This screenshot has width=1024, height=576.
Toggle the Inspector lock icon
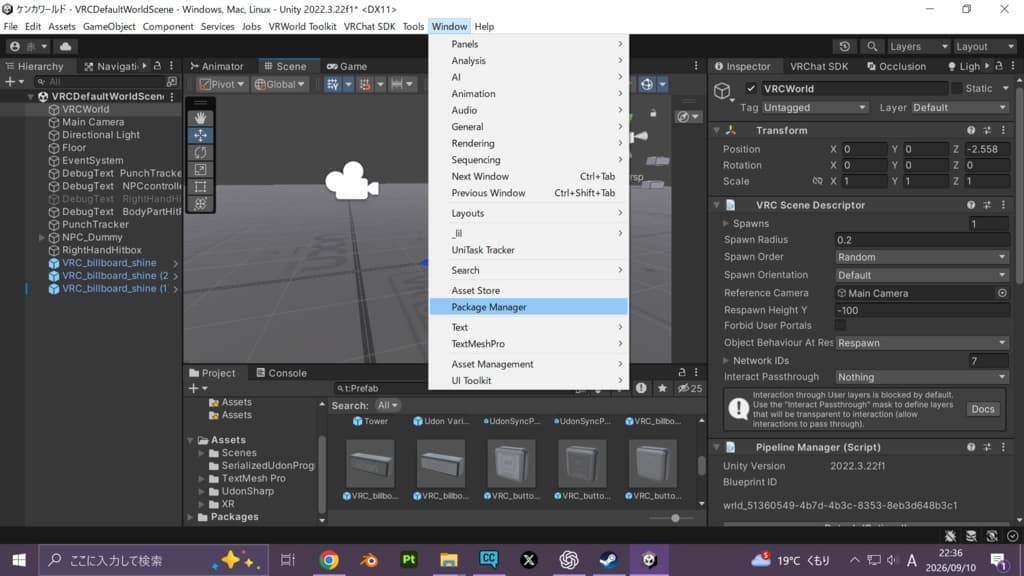(999, 66)
